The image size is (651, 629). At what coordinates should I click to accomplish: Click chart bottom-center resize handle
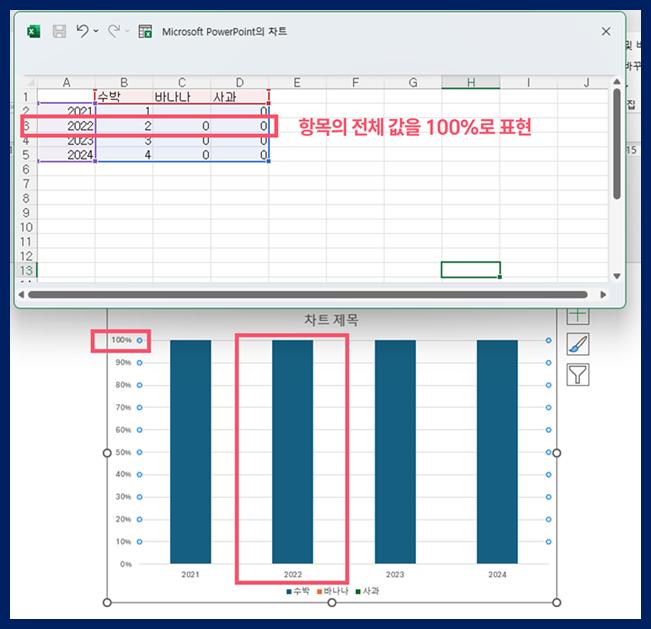[332, 602]
